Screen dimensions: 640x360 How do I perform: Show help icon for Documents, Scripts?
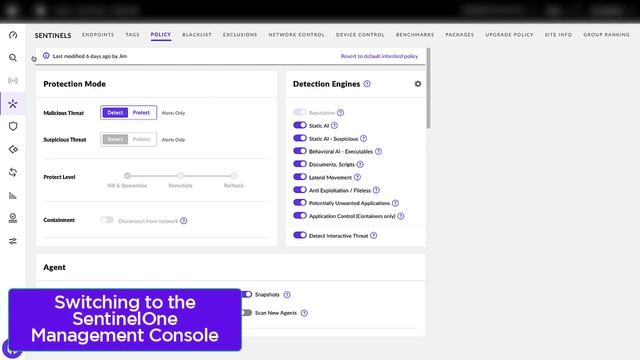click(360, 164)
